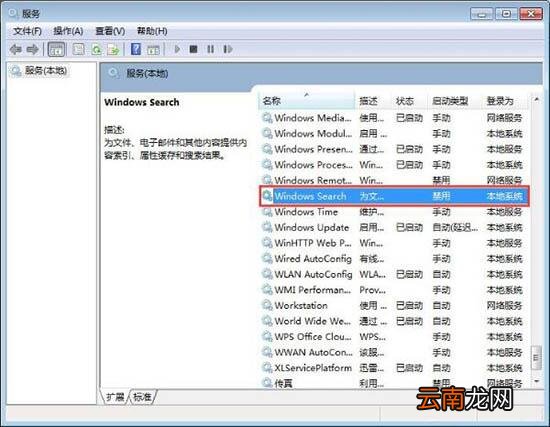The image size is (550, 427).
Task: Select the Windows Modul... service name
Action: tap(313, 134)
